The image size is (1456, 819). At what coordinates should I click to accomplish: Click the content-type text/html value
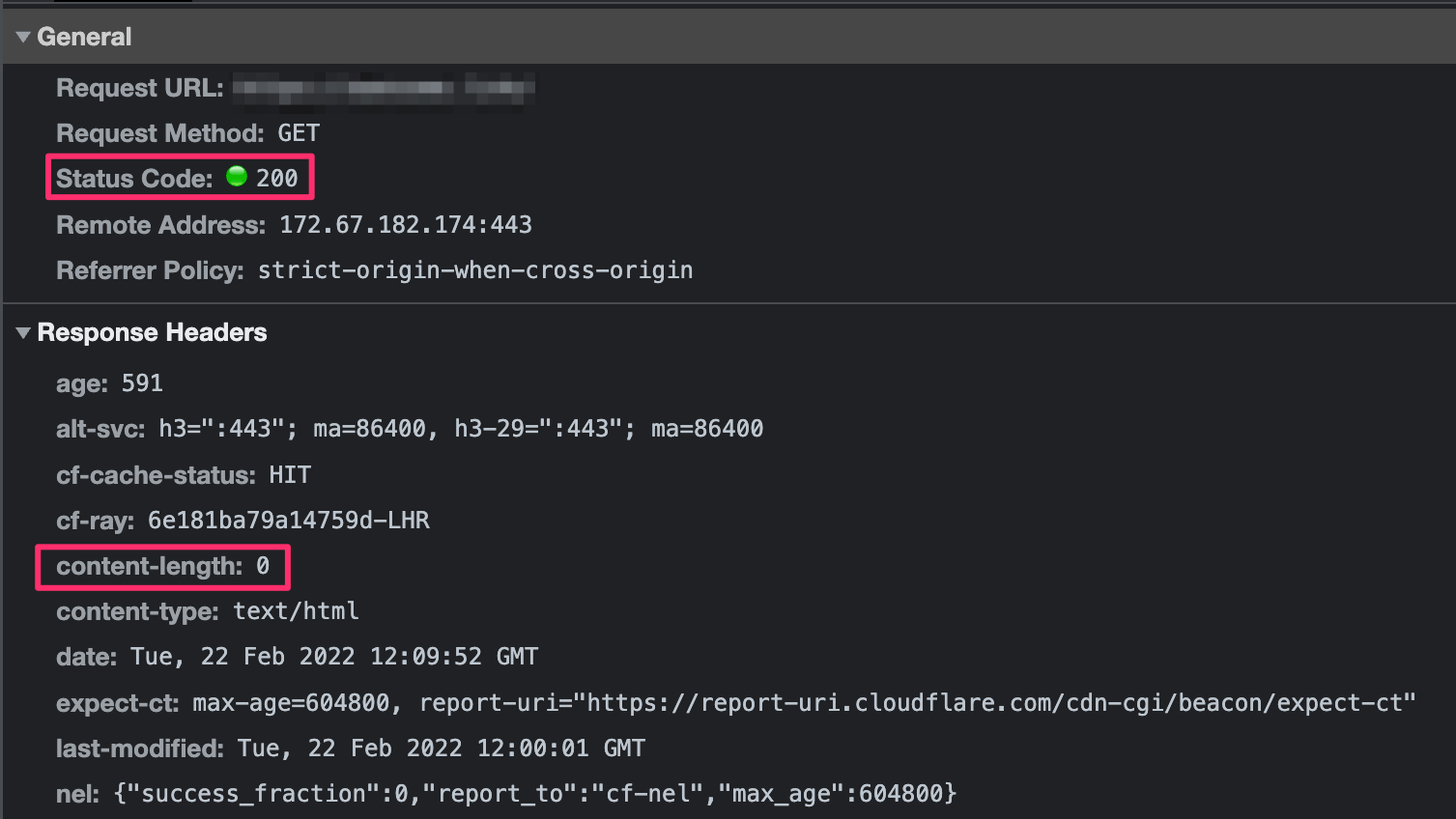pos(296,611)
